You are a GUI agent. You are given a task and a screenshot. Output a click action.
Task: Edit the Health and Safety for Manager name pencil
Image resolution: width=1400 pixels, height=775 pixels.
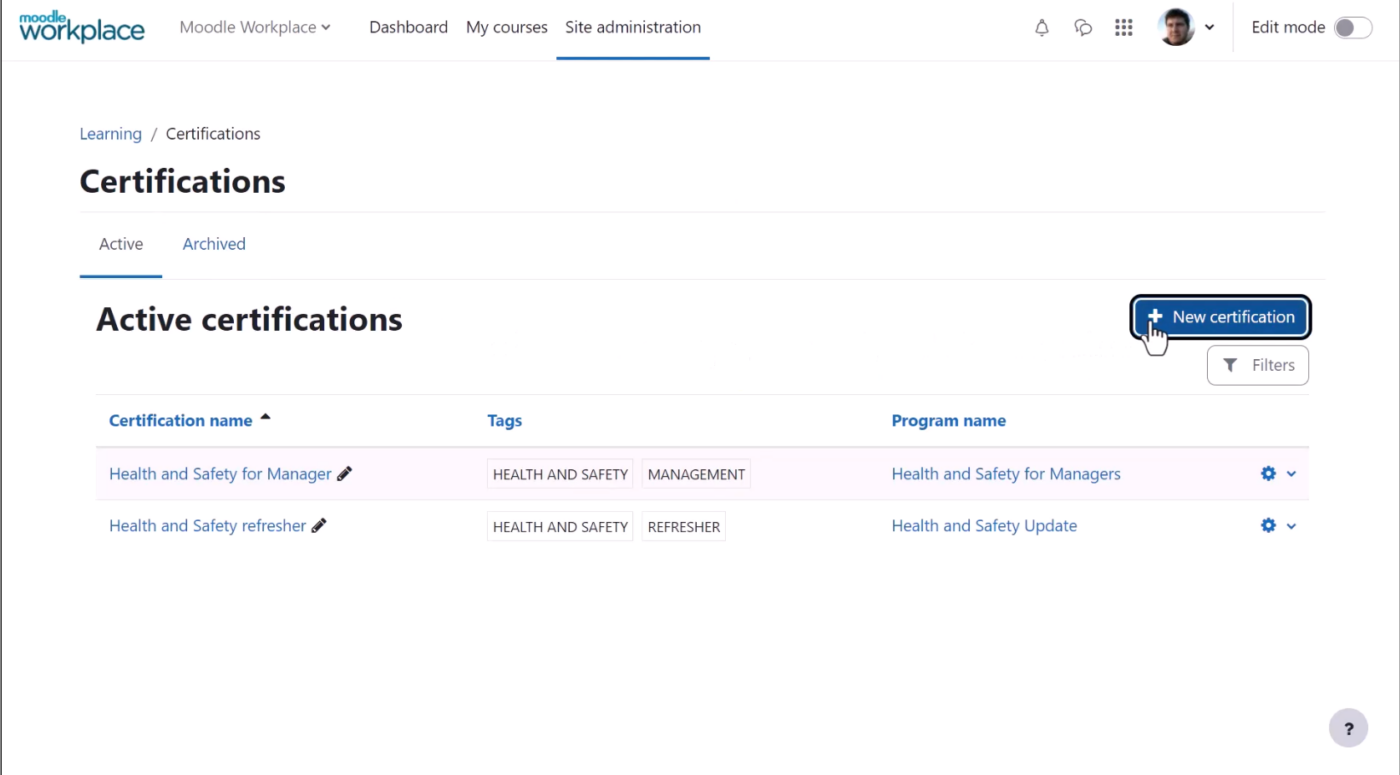pos(344,473)
